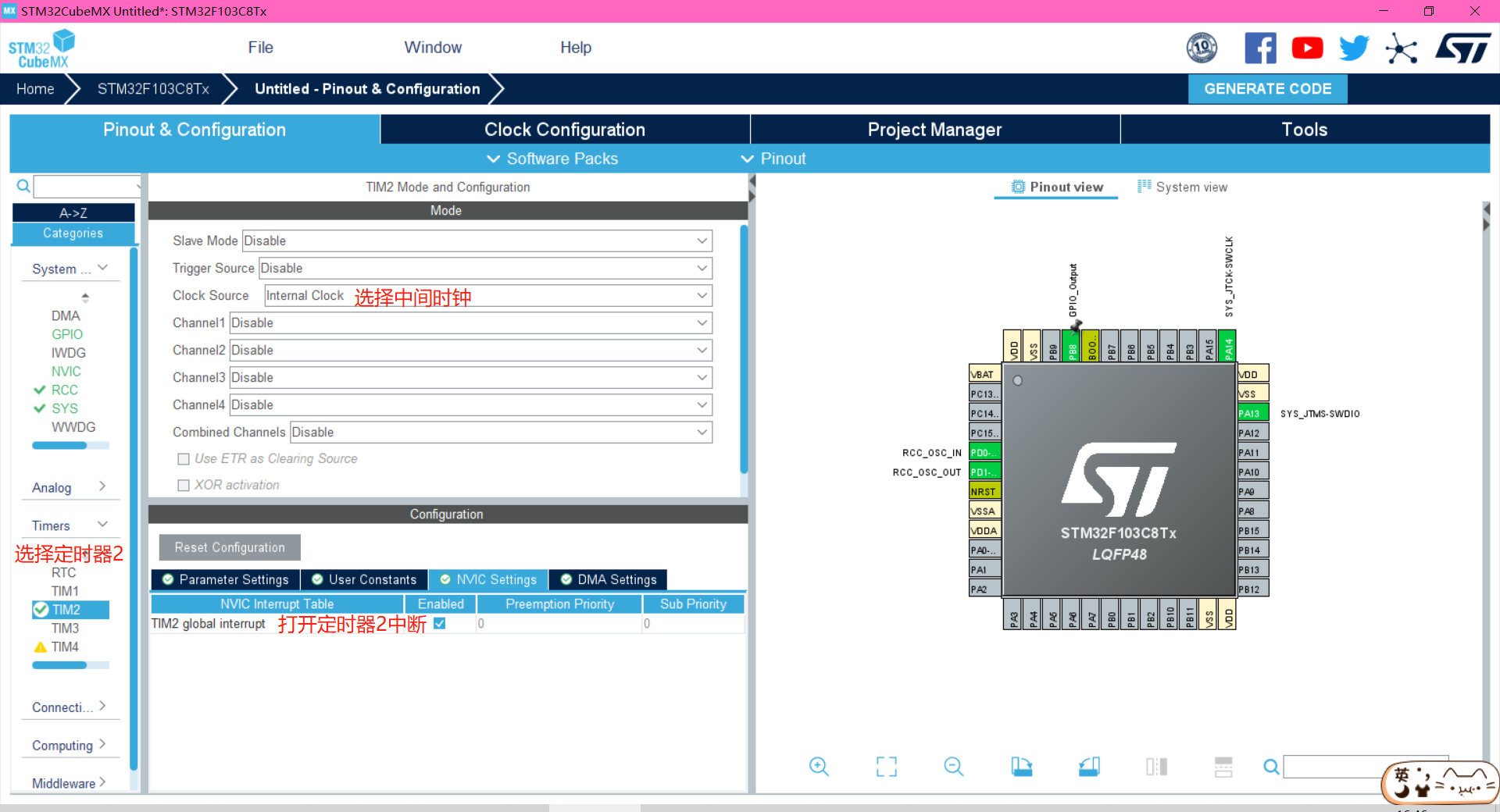
Task: Switch to System view
Action: (x=1182, y=187)
